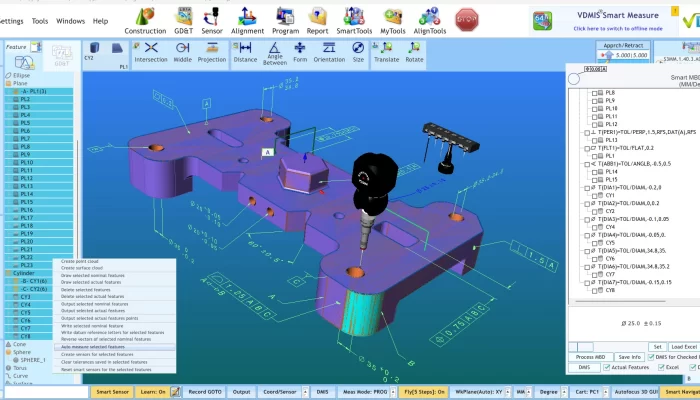Check the T(PER1) perpendicularity tolerance box
Screen dimensions: 700x400
pyautogui.click(x=587, y=133)
